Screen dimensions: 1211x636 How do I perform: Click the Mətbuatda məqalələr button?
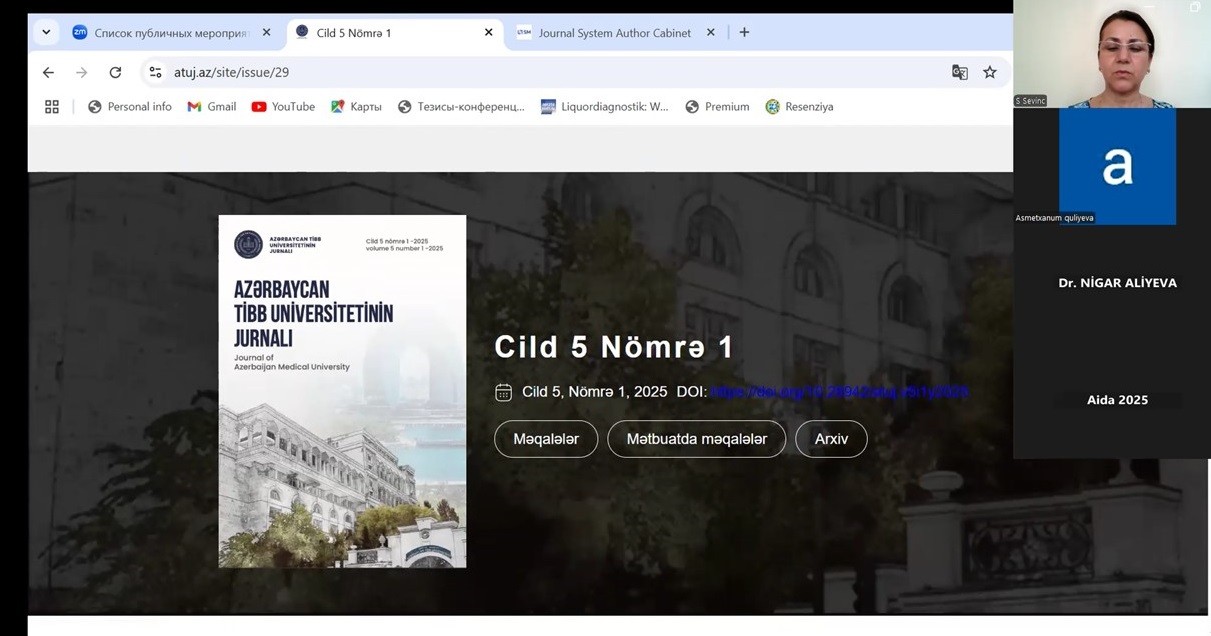696,439
